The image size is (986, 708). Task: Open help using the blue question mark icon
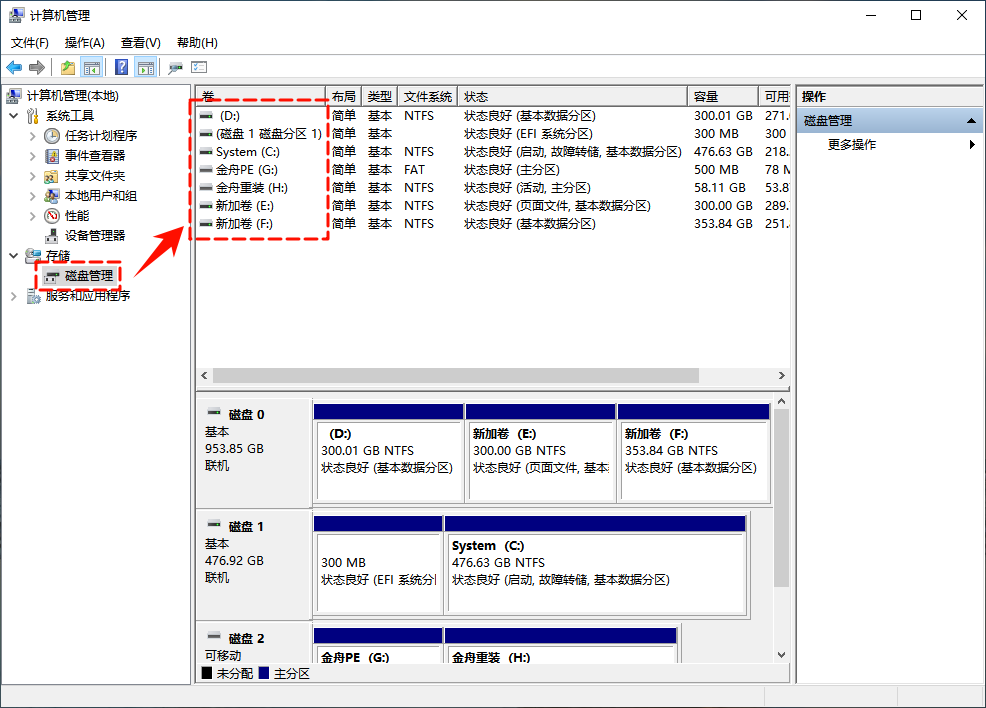point(122,67)
